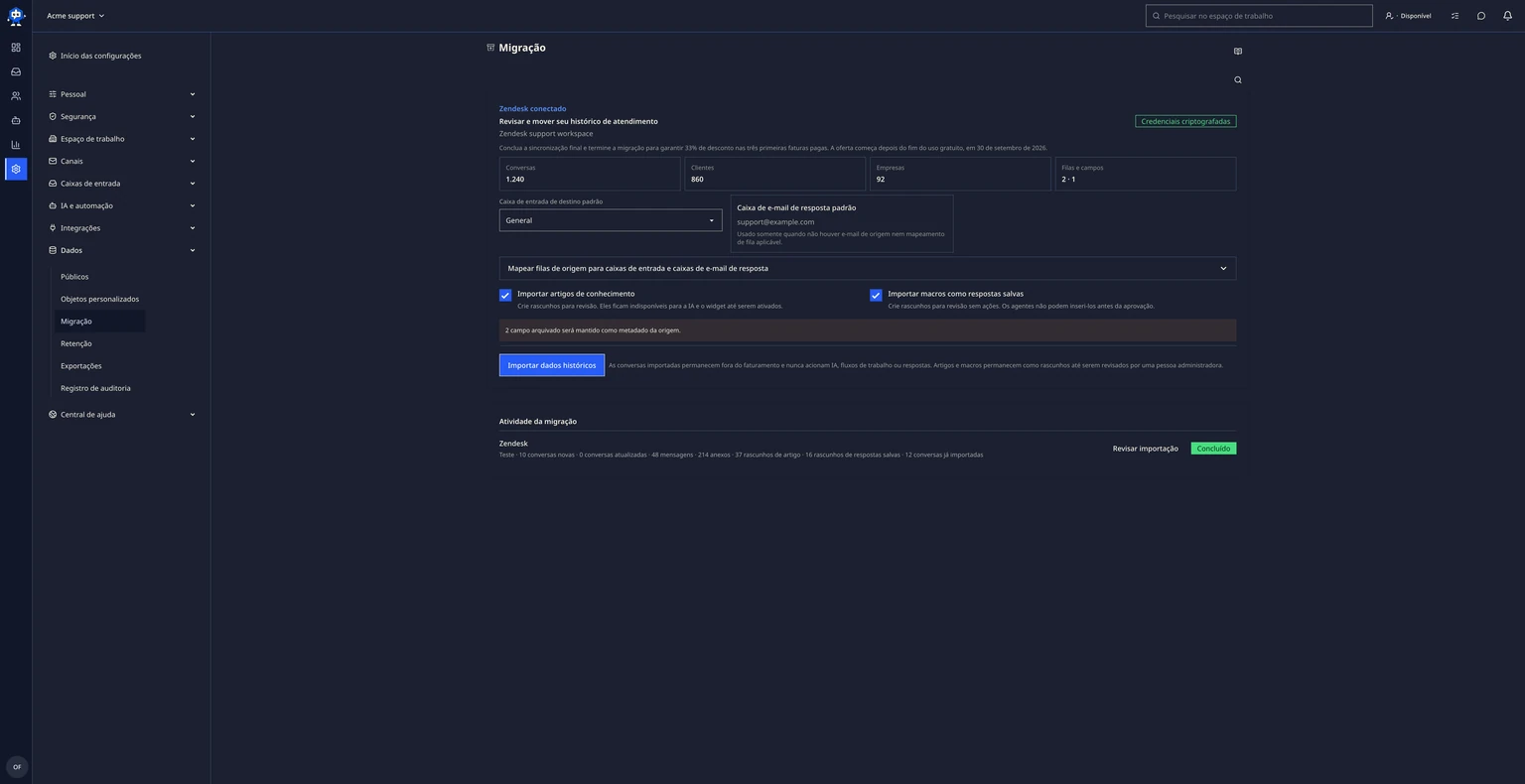This screenshot has height=784, width=1525.
Task: Click the Pessoal sliders icon
Action: 53,94
